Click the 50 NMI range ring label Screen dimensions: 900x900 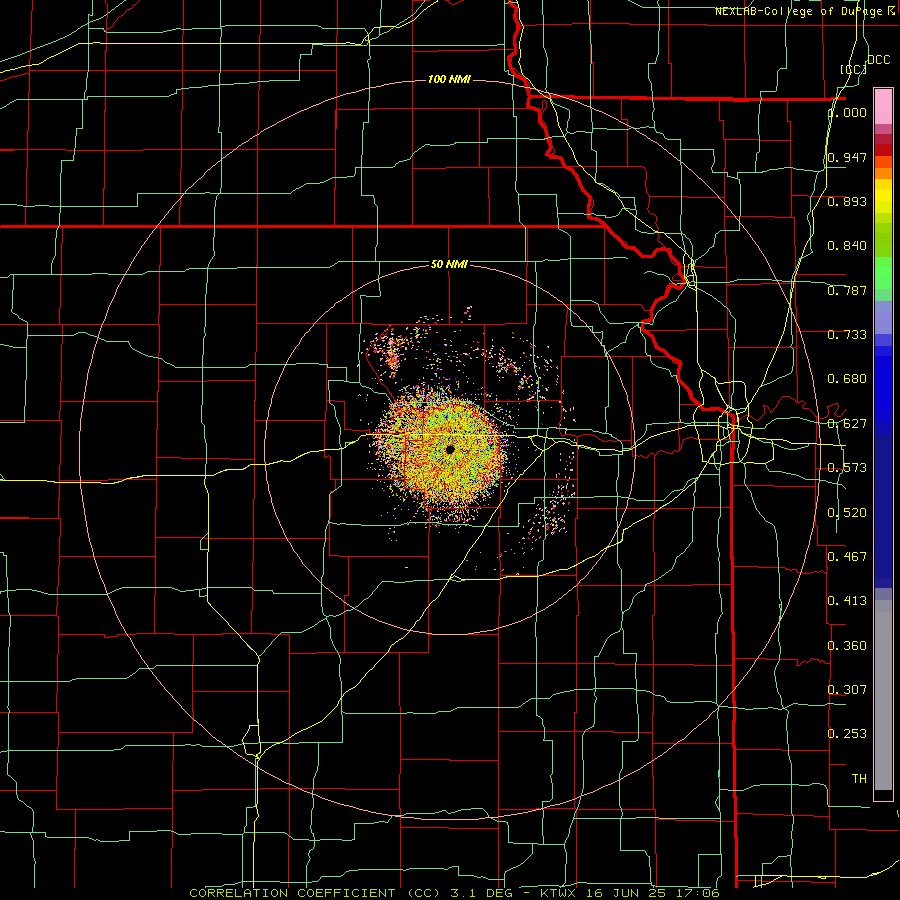click(449, 264)
